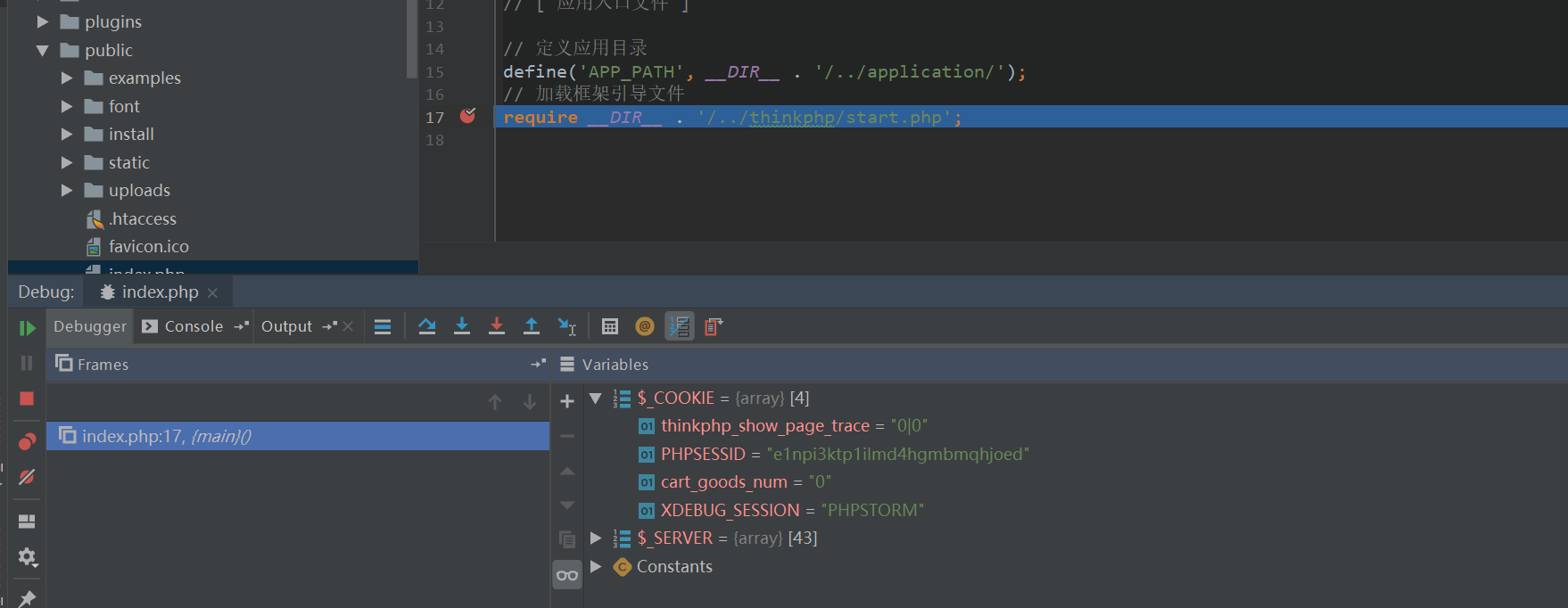1568x608 pixels.
Task: Expand the plugins folder
Action: click(42, 21)
